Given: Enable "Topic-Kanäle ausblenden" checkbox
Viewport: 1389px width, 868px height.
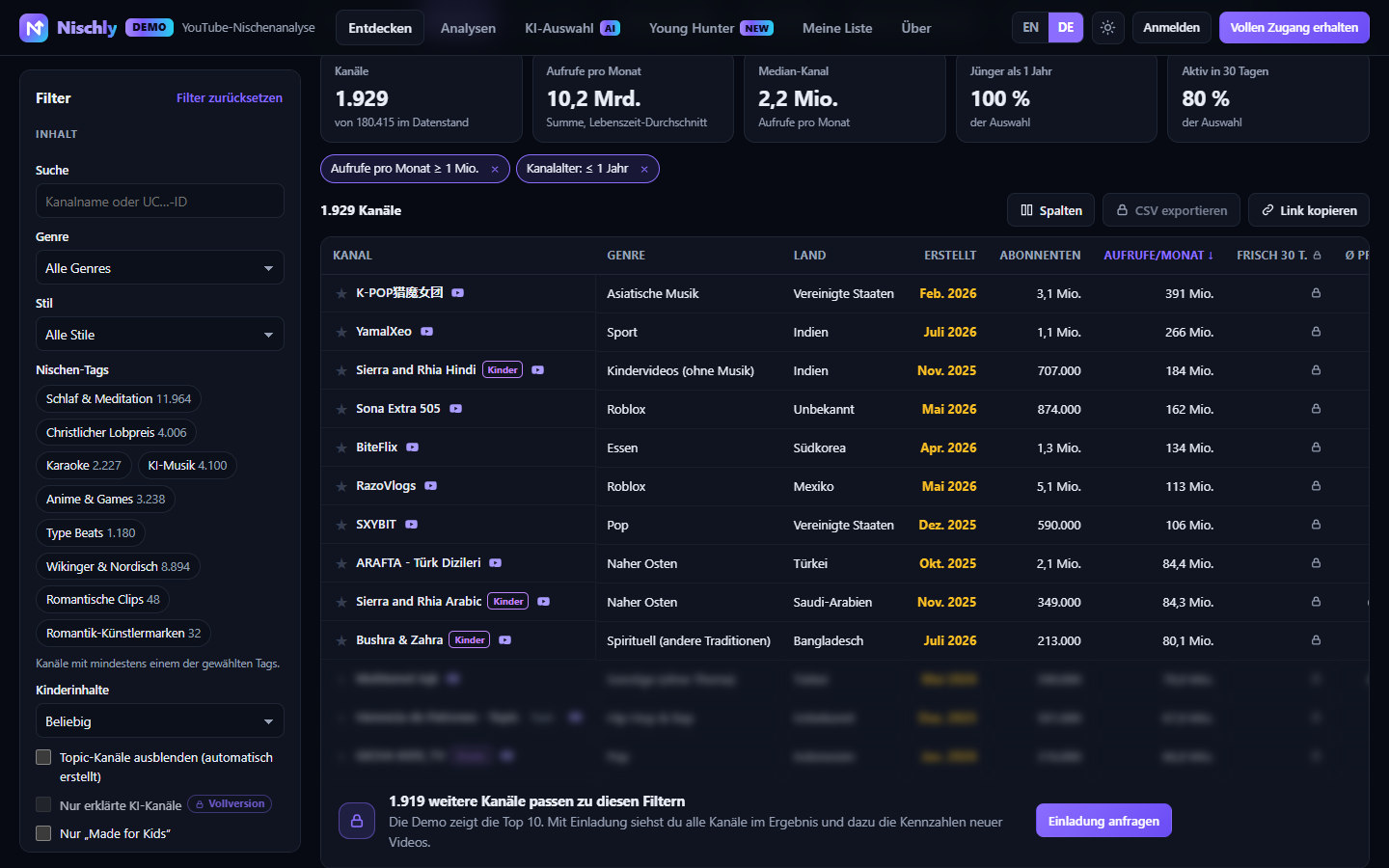Looking at the screenshot, I should click(43, 757).
